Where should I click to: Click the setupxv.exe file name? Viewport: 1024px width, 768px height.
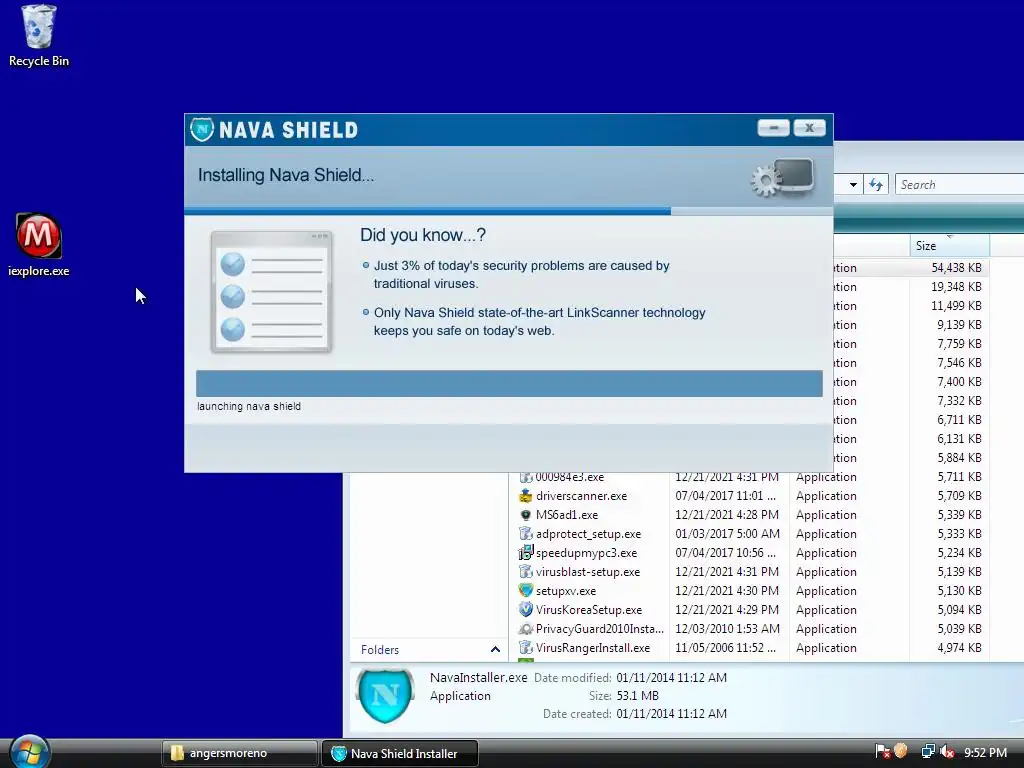[x=566, y=590]
